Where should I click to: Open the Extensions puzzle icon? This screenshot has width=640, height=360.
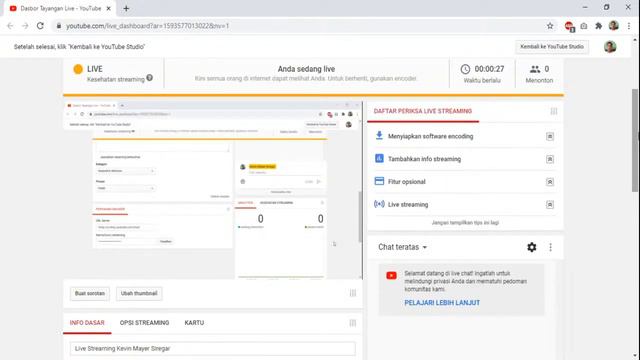click(598, 26)
